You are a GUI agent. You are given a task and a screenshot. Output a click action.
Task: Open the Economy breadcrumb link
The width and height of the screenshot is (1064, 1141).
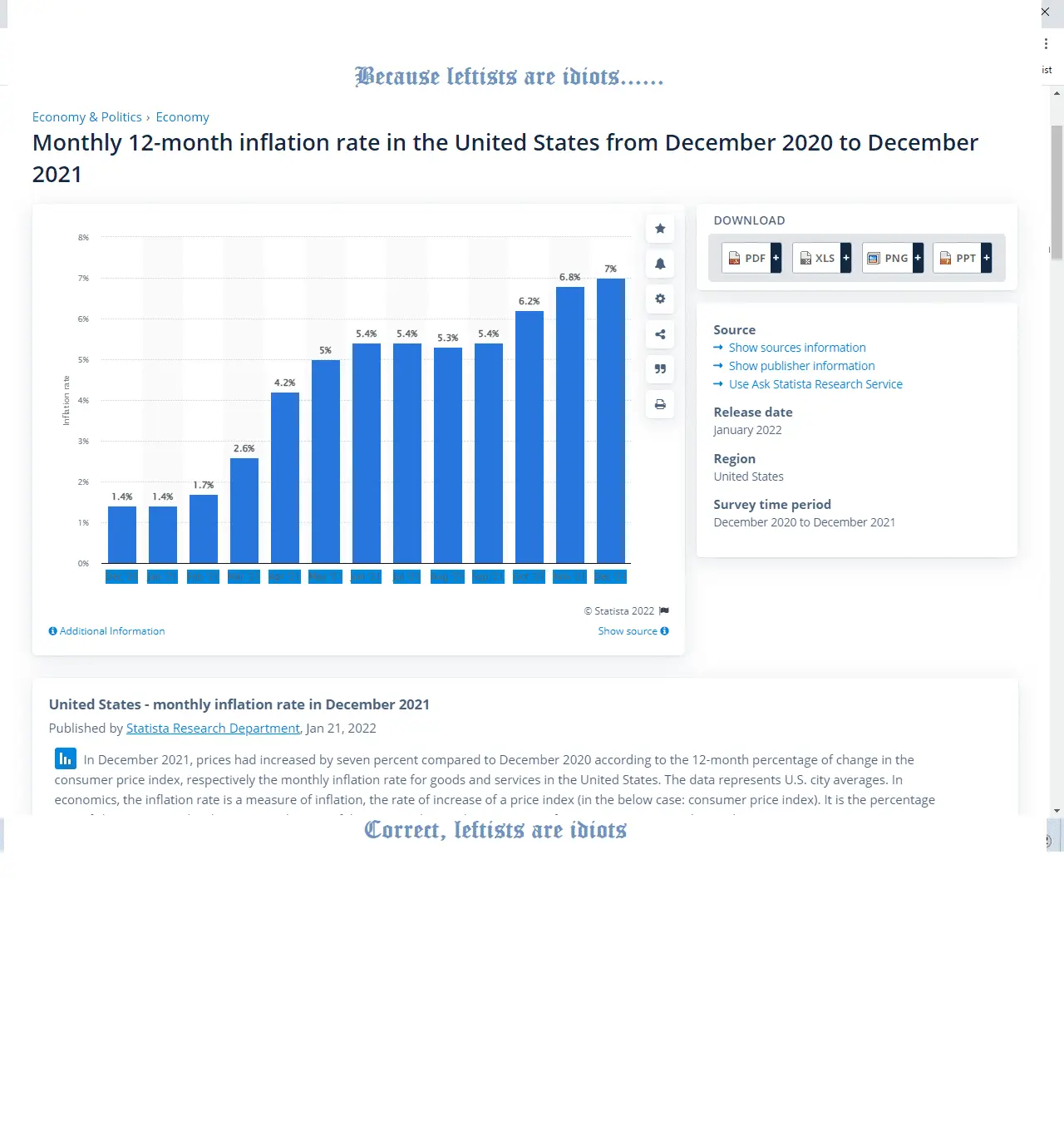coord(182,117)
